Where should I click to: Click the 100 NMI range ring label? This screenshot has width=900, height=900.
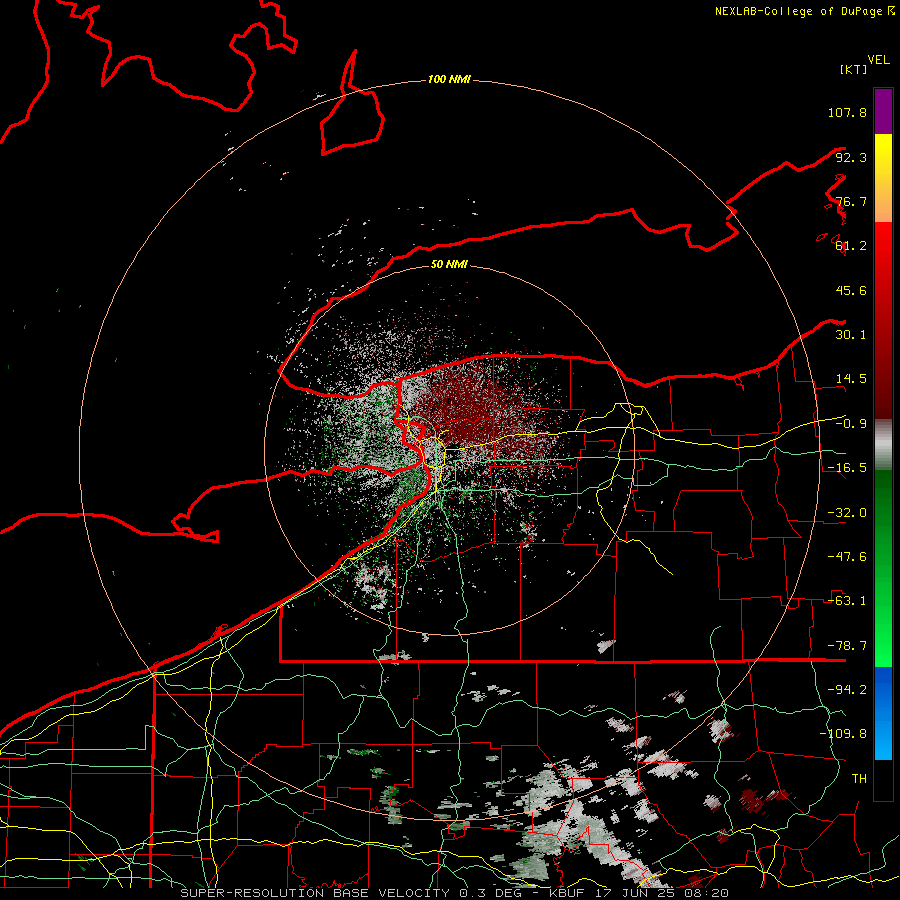click(449, 79)
